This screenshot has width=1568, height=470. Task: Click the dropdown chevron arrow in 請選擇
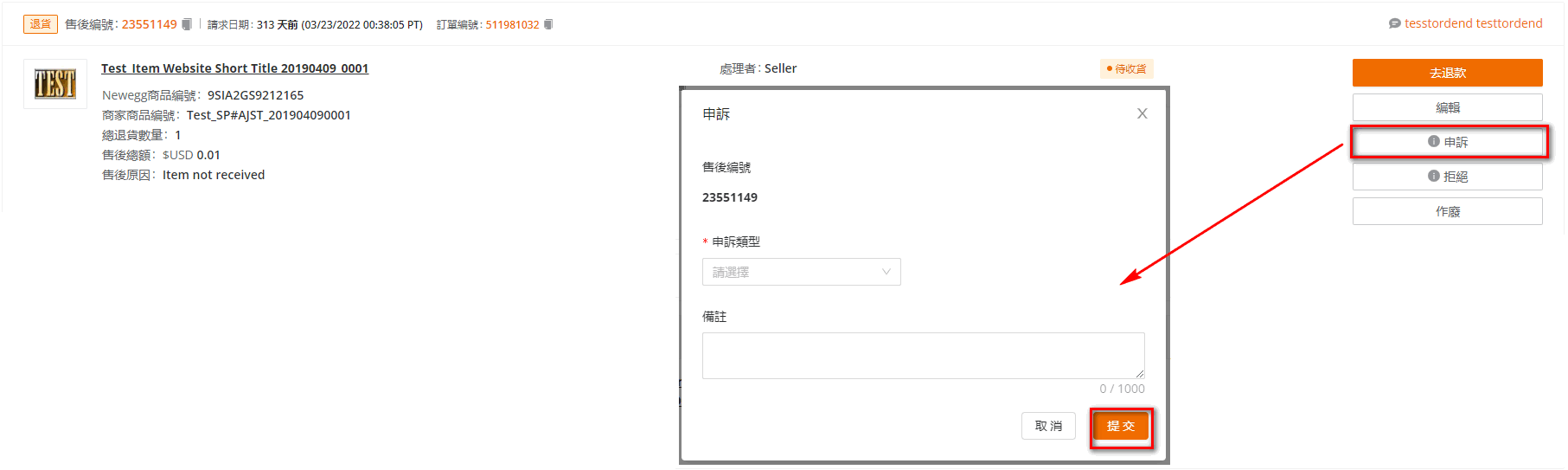pos(886,272)
